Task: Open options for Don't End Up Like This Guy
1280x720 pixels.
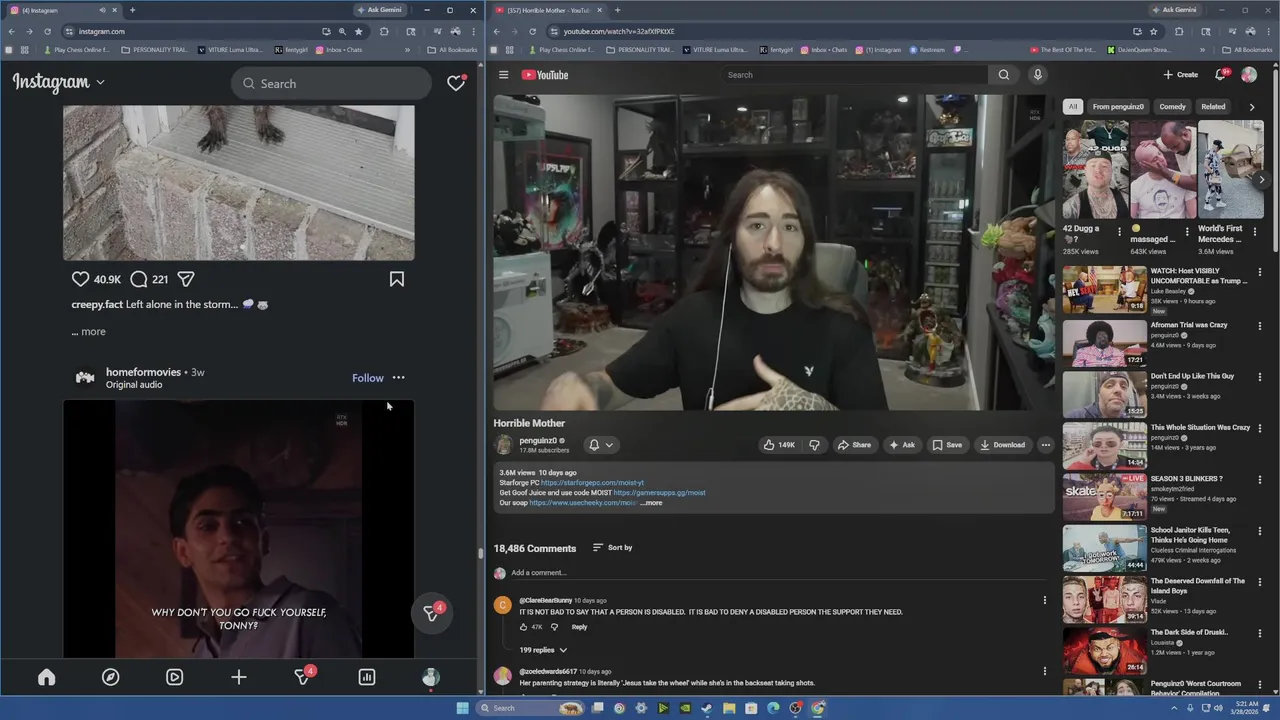Action: 1260,377
